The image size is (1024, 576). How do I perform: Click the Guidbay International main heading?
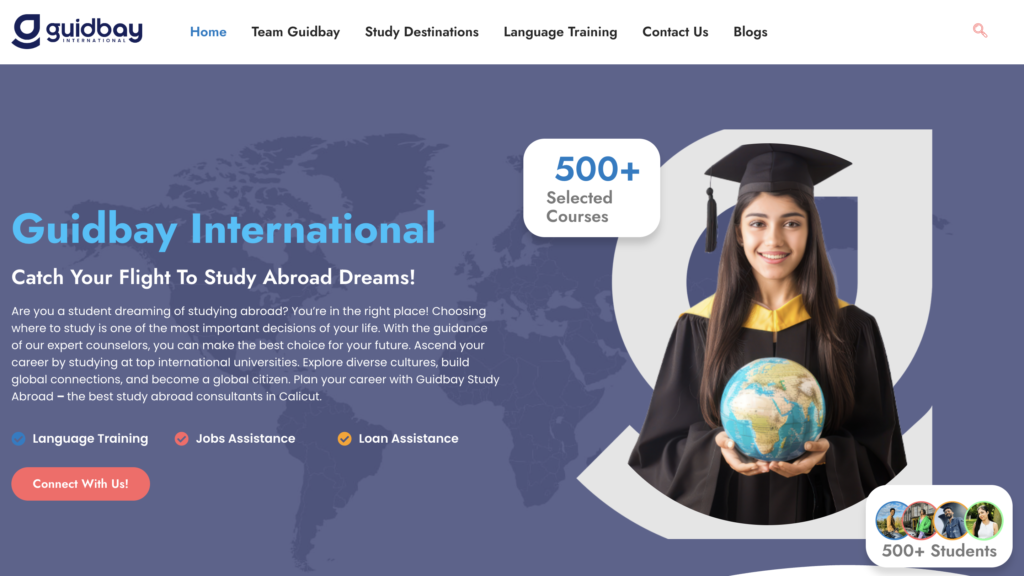click(223, 228)
